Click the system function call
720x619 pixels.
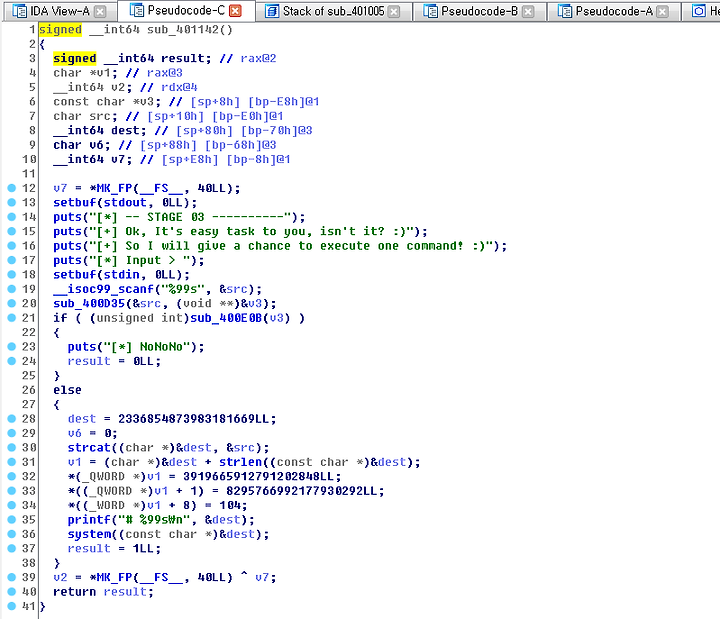pyautogui.click(x=90, y=534)
